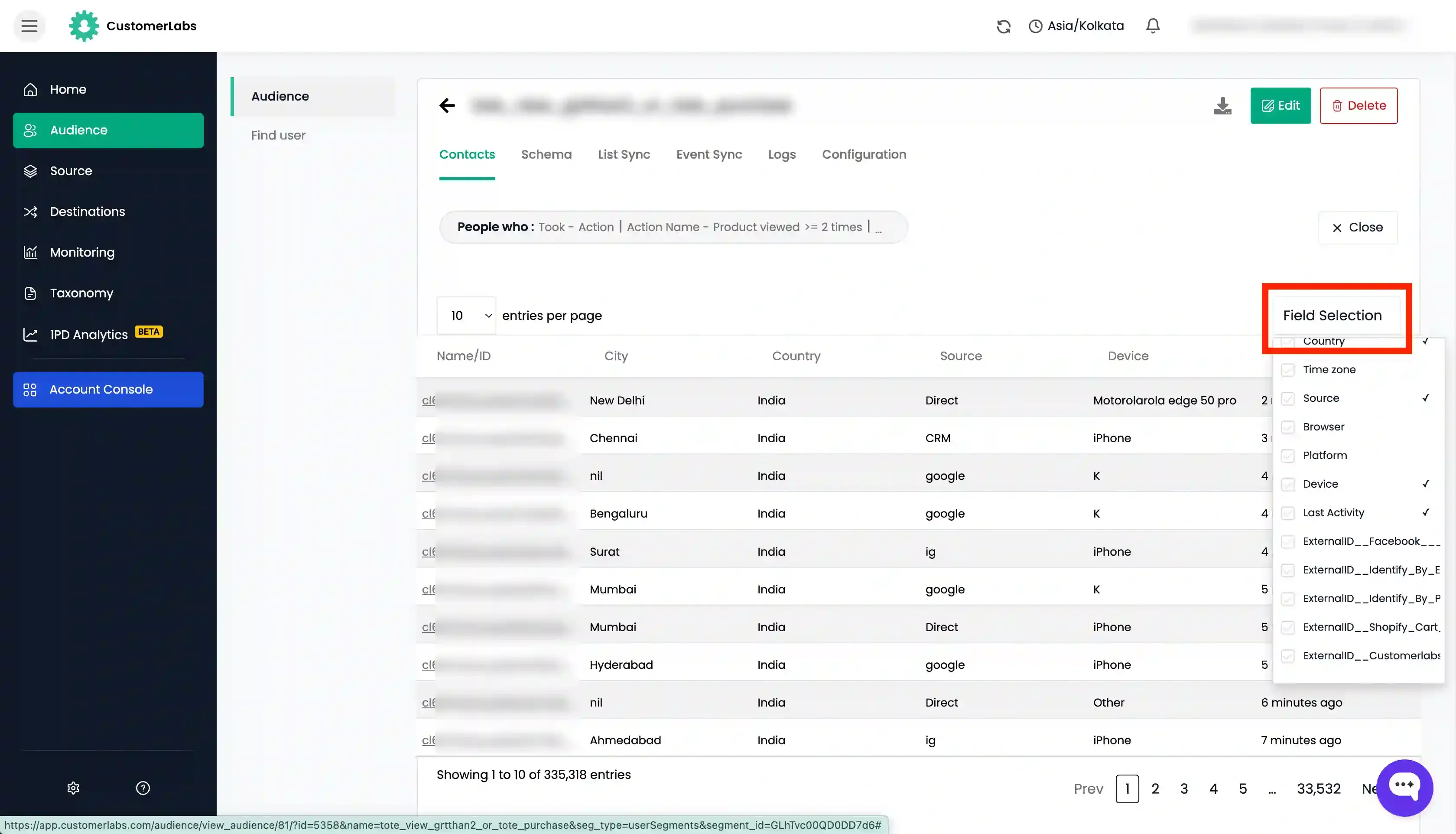1456x834 pixels.
Task: Click the CustomerLabs gear logo
Action: [84, 26]
